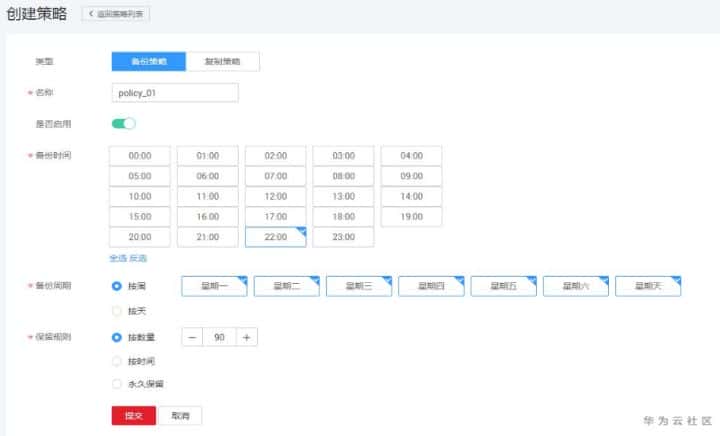The height and width of the screenshot is (436, 720).
Task: Select the 03:00 backup time
Action: [343, 156]
